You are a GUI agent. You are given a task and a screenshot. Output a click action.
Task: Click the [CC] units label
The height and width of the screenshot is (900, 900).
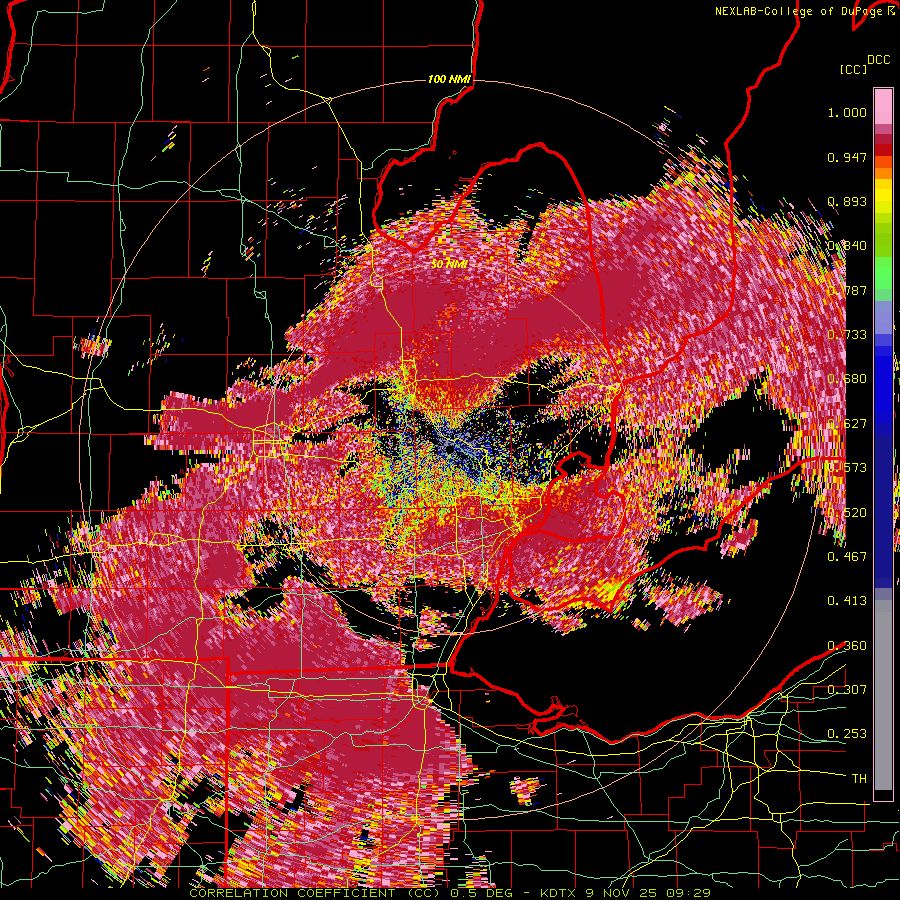(x=854, y=69)
